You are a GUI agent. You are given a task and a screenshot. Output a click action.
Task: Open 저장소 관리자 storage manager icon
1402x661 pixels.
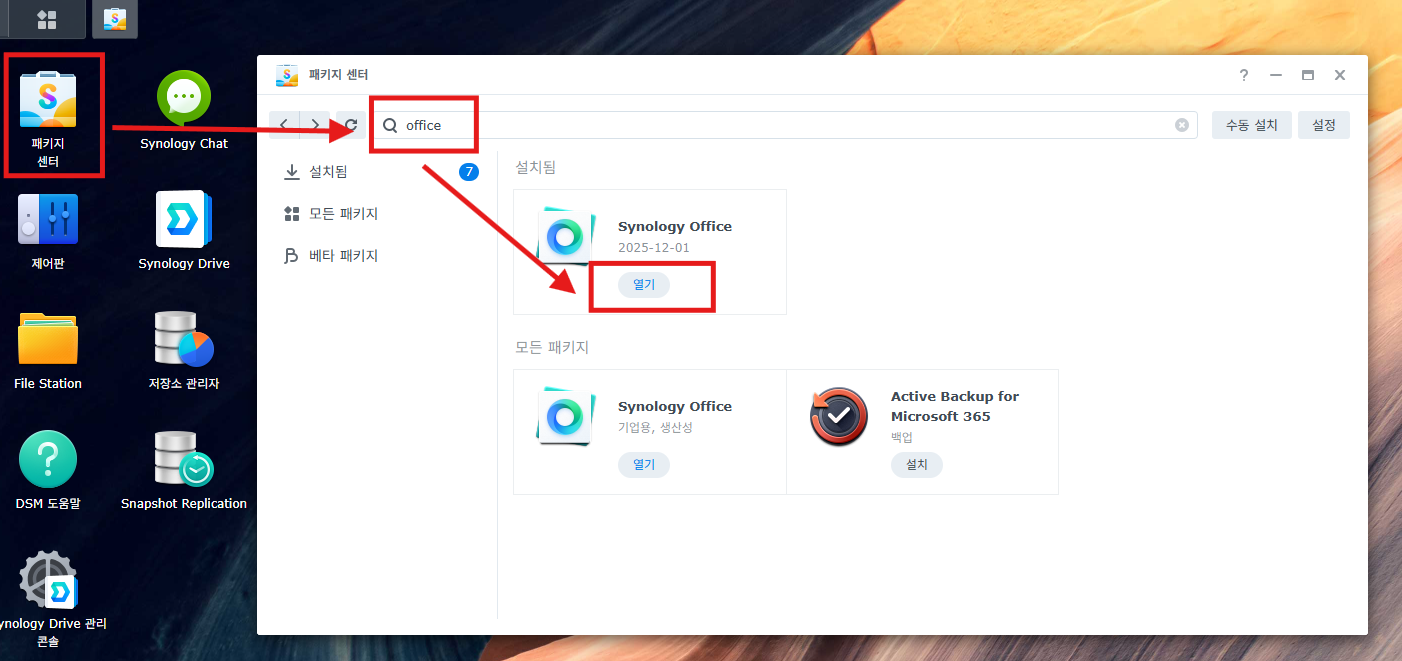184,338
